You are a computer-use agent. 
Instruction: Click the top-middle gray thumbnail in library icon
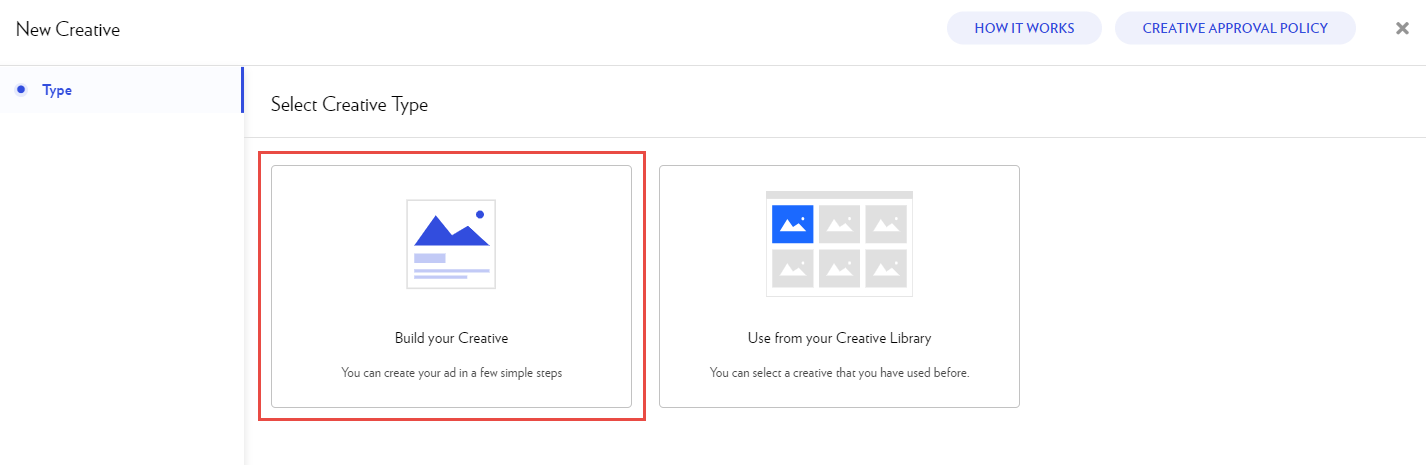(839, 224)
